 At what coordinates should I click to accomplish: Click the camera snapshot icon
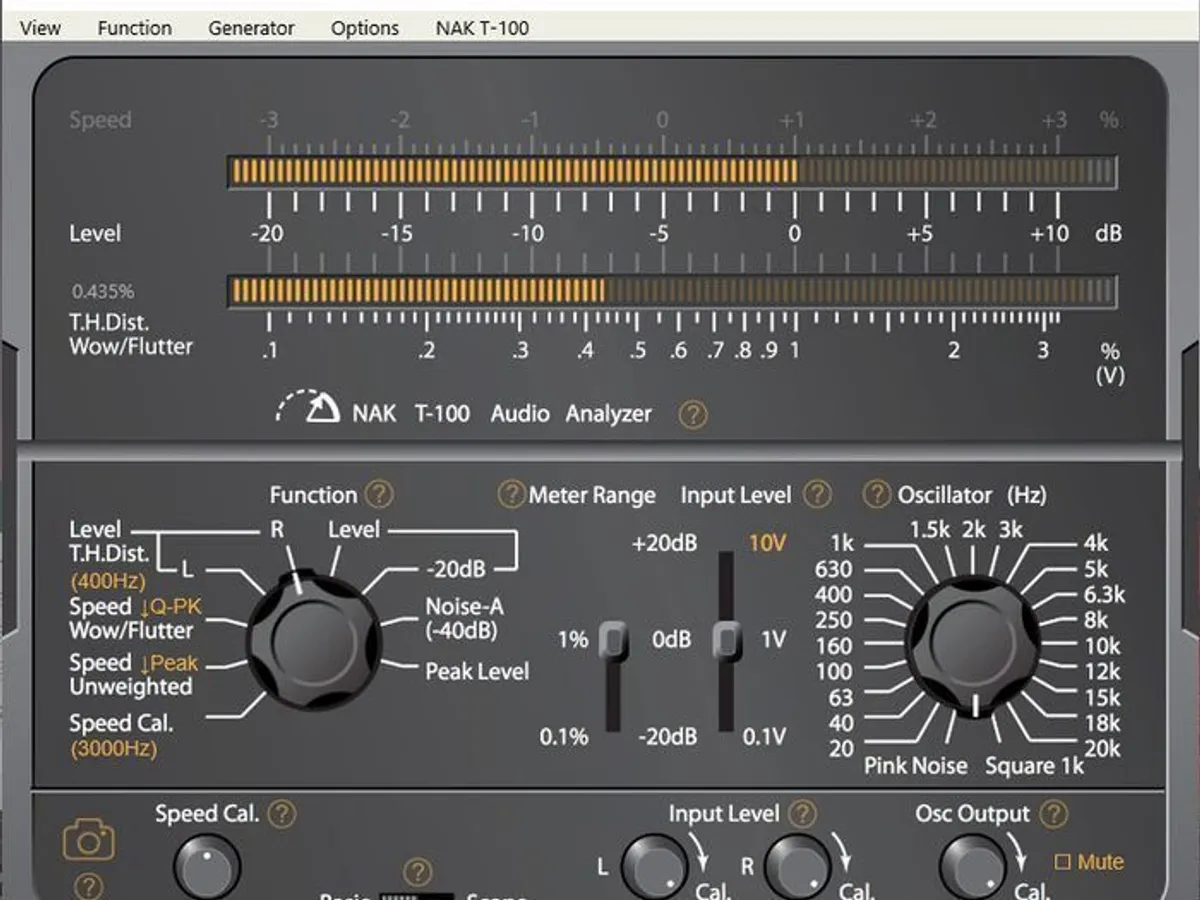88,841
